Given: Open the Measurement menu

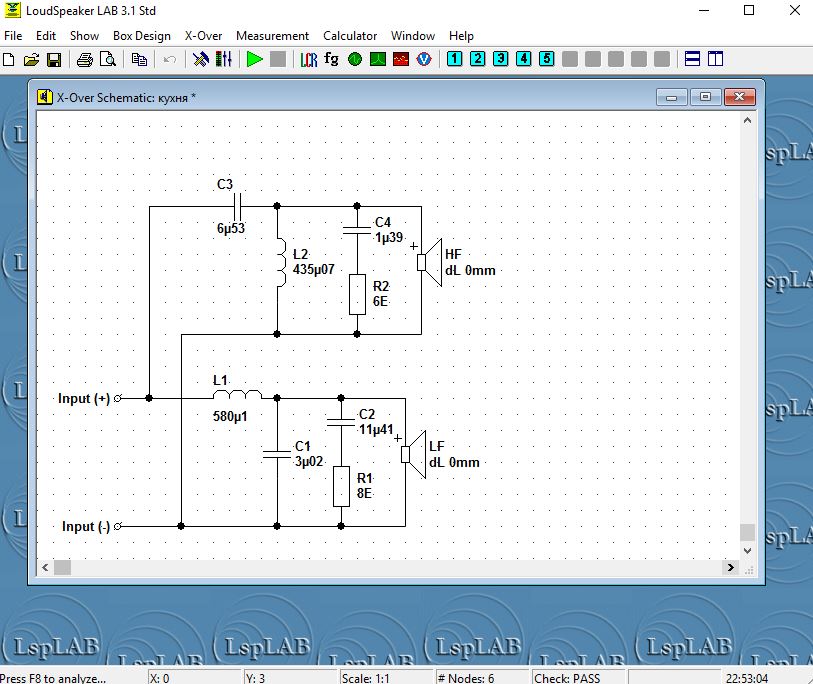Looking at the screenshot, I should 272,36.
